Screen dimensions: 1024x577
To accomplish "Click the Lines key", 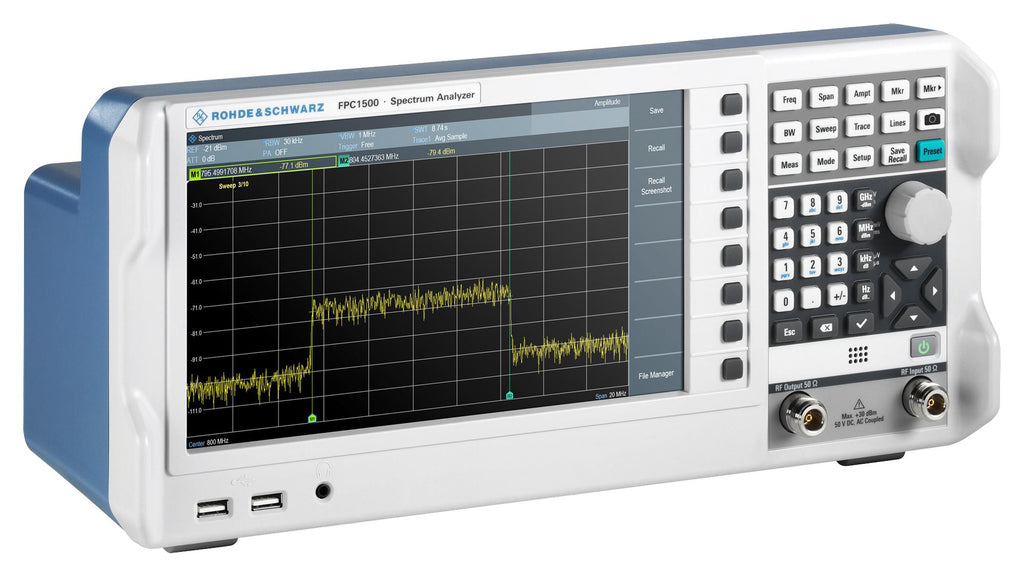I will point(897,123).
